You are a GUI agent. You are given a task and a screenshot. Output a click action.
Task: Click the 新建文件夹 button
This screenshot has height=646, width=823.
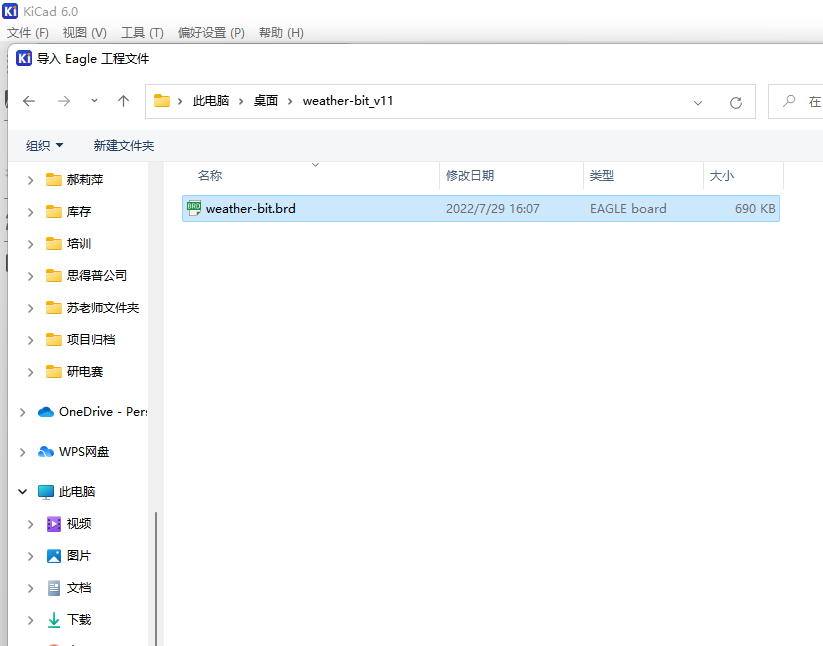(x=124, y=145)
